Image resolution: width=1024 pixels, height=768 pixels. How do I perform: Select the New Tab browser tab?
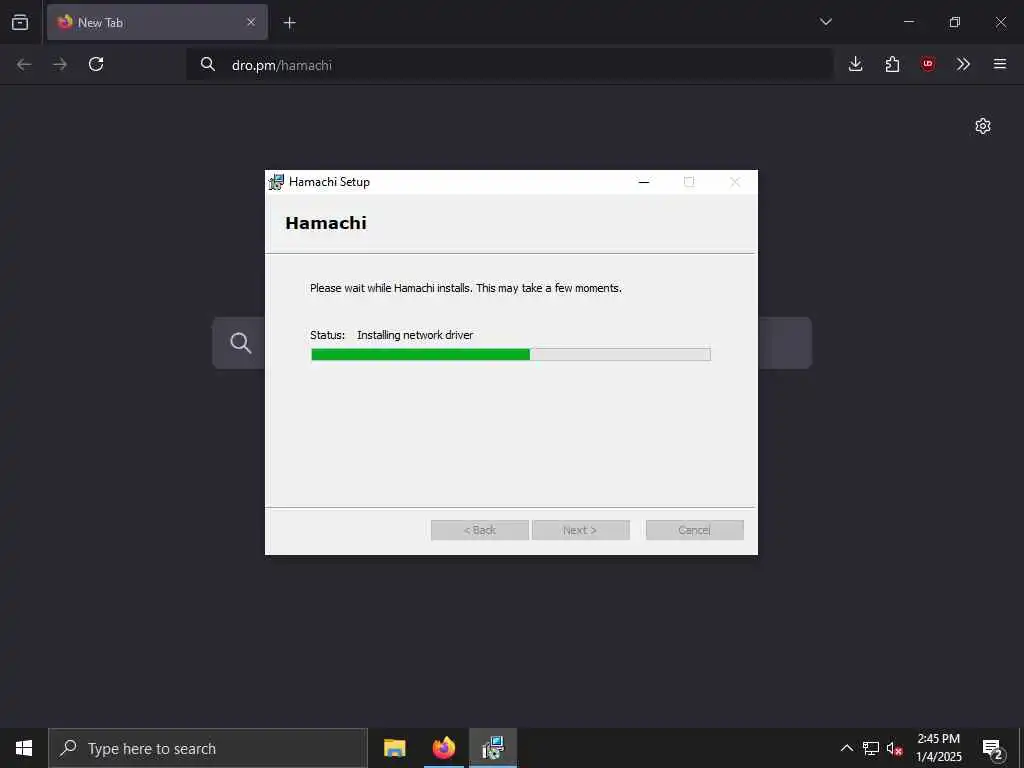tap(157, 22)
